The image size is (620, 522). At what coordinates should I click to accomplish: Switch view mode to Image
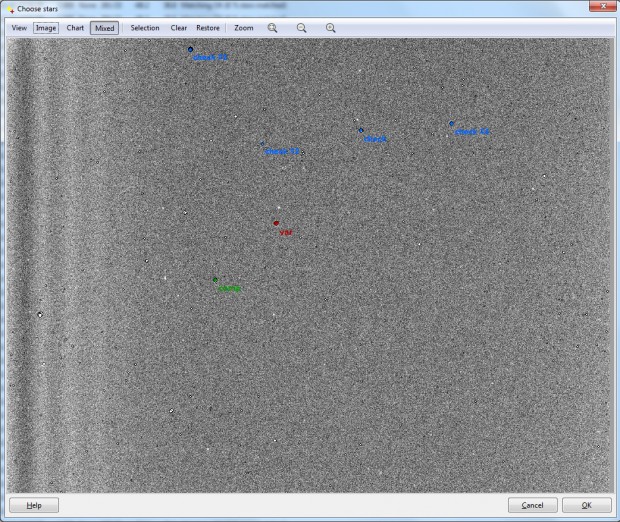(x=46, y=28)
